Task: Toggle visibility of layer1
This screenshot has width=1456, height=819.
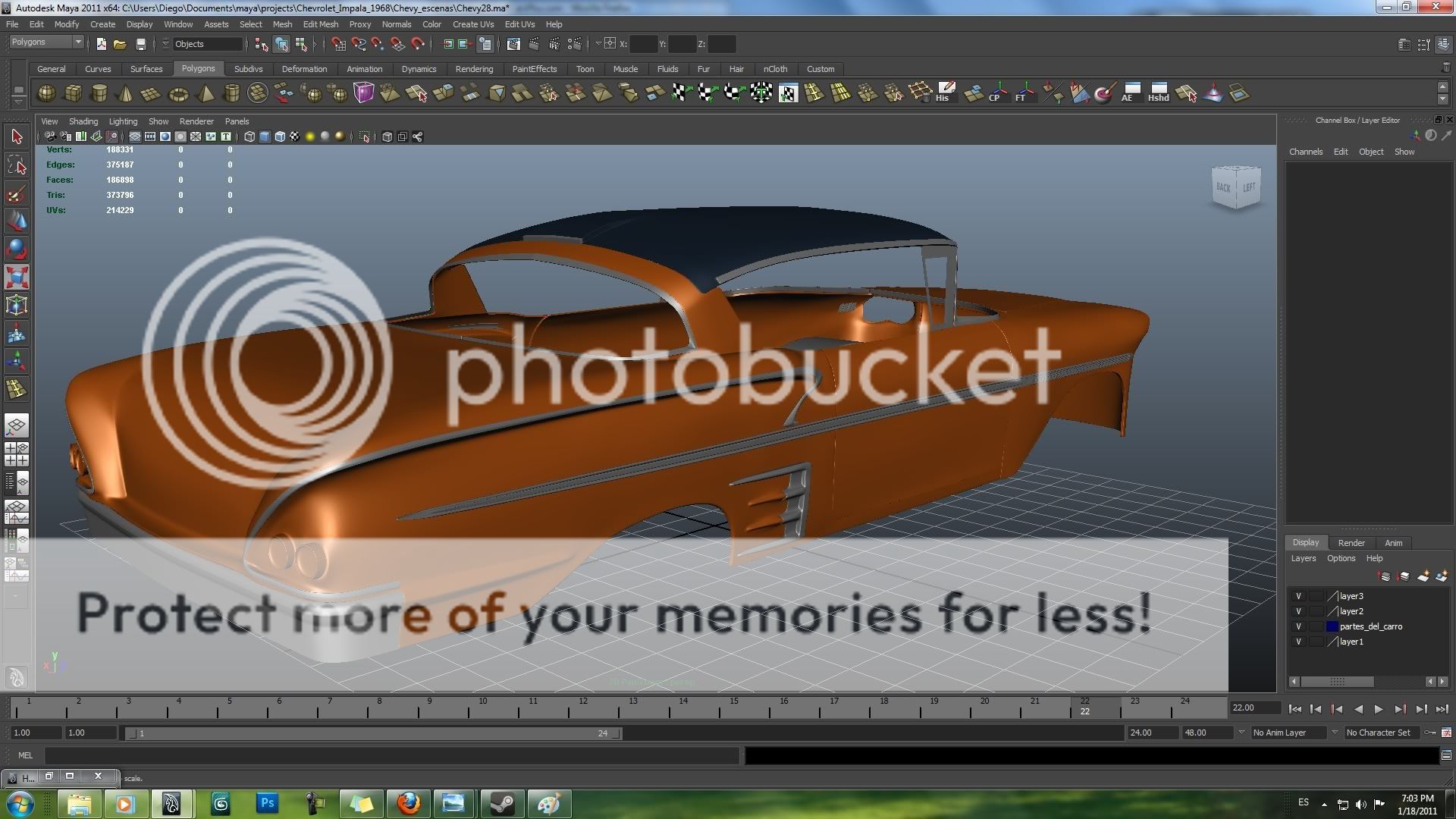Action: (1298, 642)
